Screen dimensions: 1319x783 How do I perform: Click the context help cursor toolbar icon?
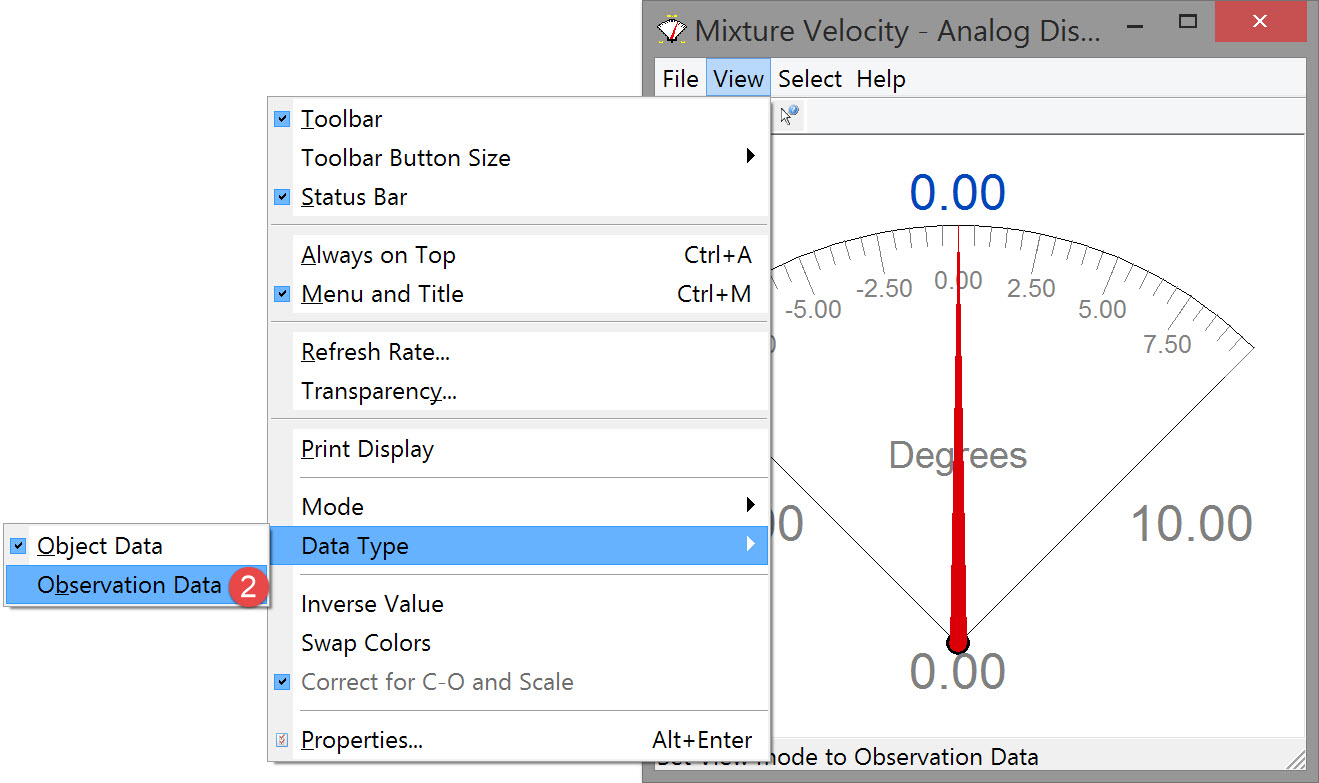coord(789,116)
